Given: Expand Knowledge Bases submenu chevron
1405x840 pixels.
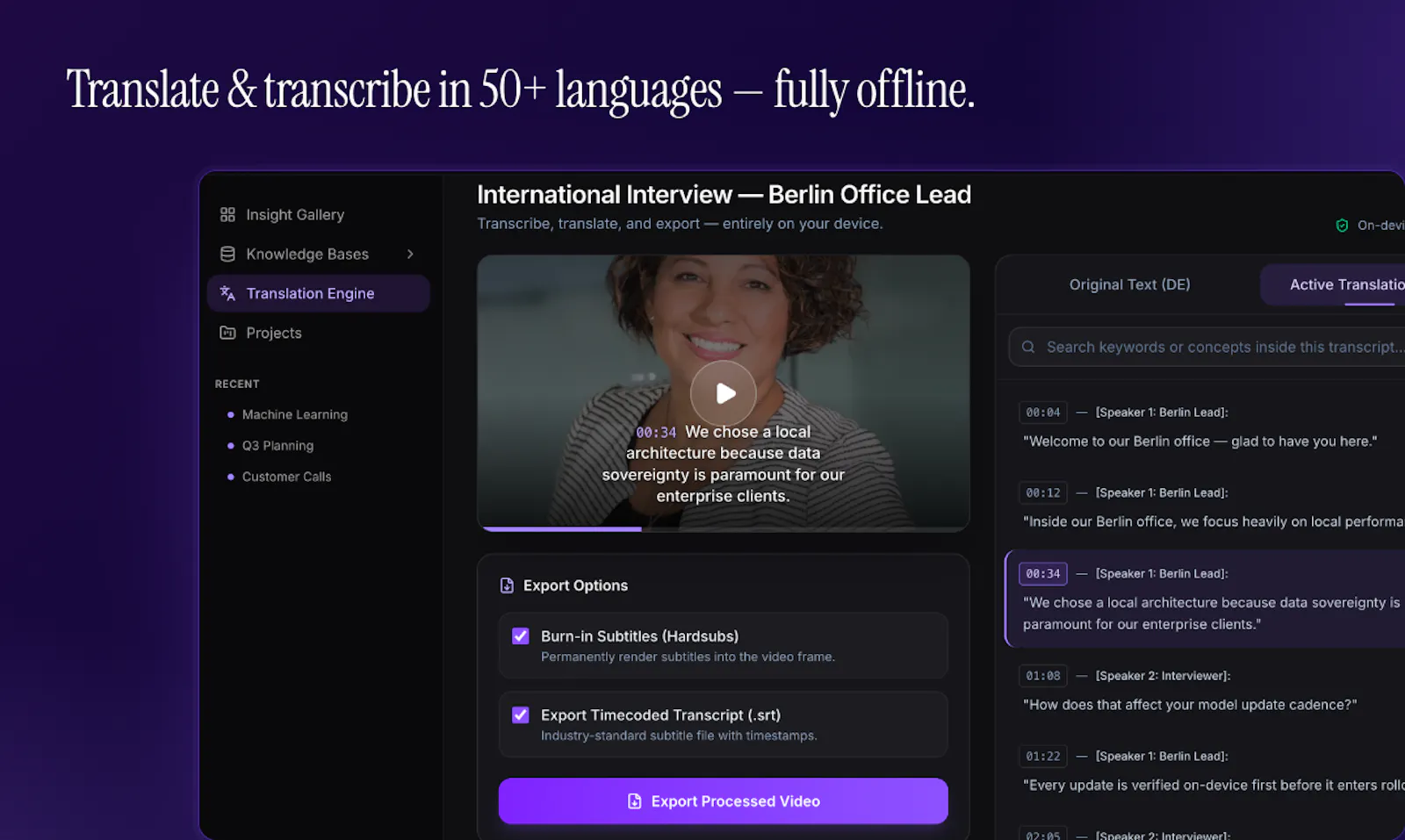Looking at the screenshot, I should 410,254.
